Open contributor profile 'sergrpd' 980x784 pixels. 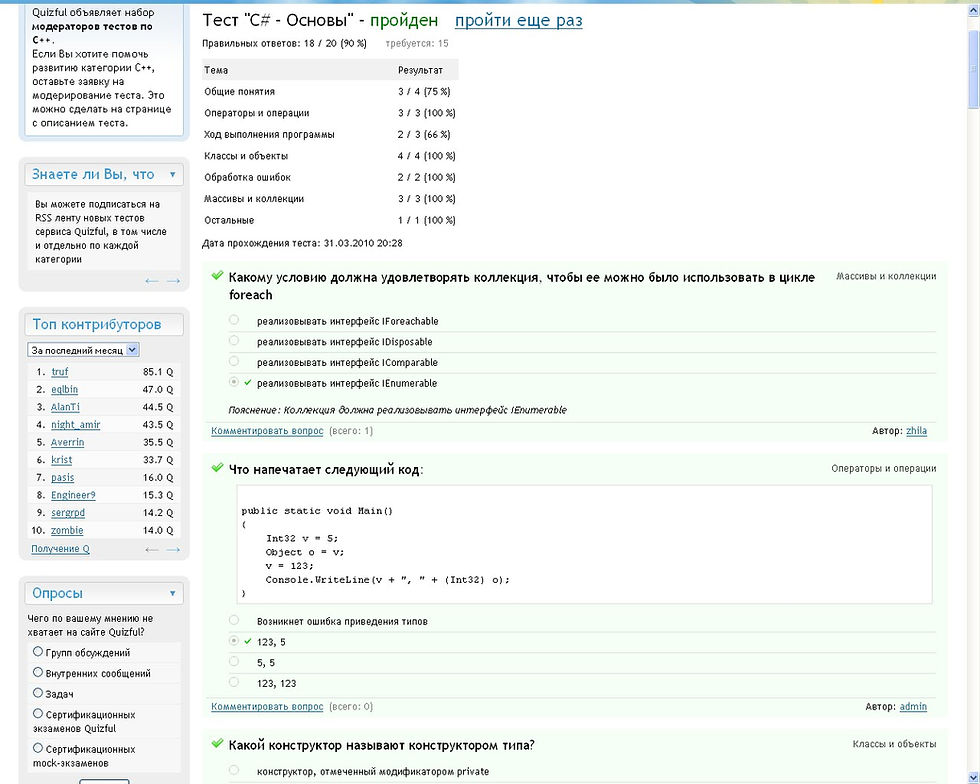pos(68,513)
